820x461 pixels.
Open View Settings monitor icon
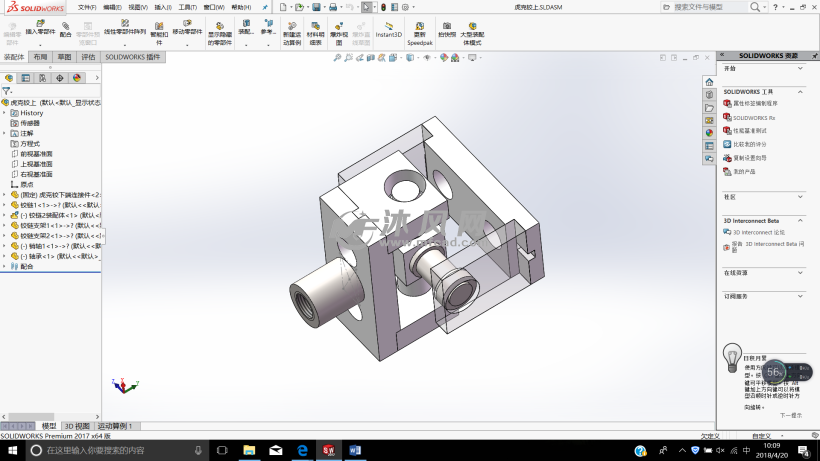472,57
